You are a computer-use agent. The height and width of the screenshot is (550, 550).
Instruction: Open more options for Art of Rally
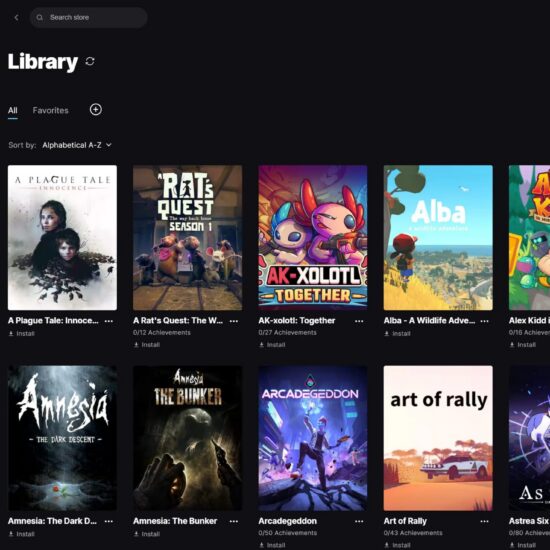pos(484,521)
